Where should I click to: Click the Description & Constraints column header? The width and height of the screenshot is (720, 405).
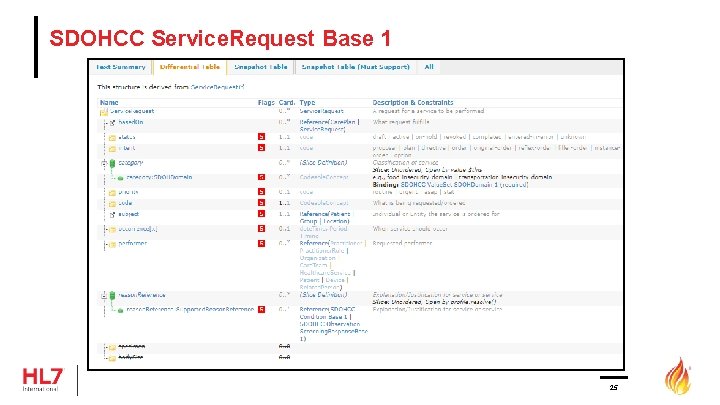click(413, 102)
